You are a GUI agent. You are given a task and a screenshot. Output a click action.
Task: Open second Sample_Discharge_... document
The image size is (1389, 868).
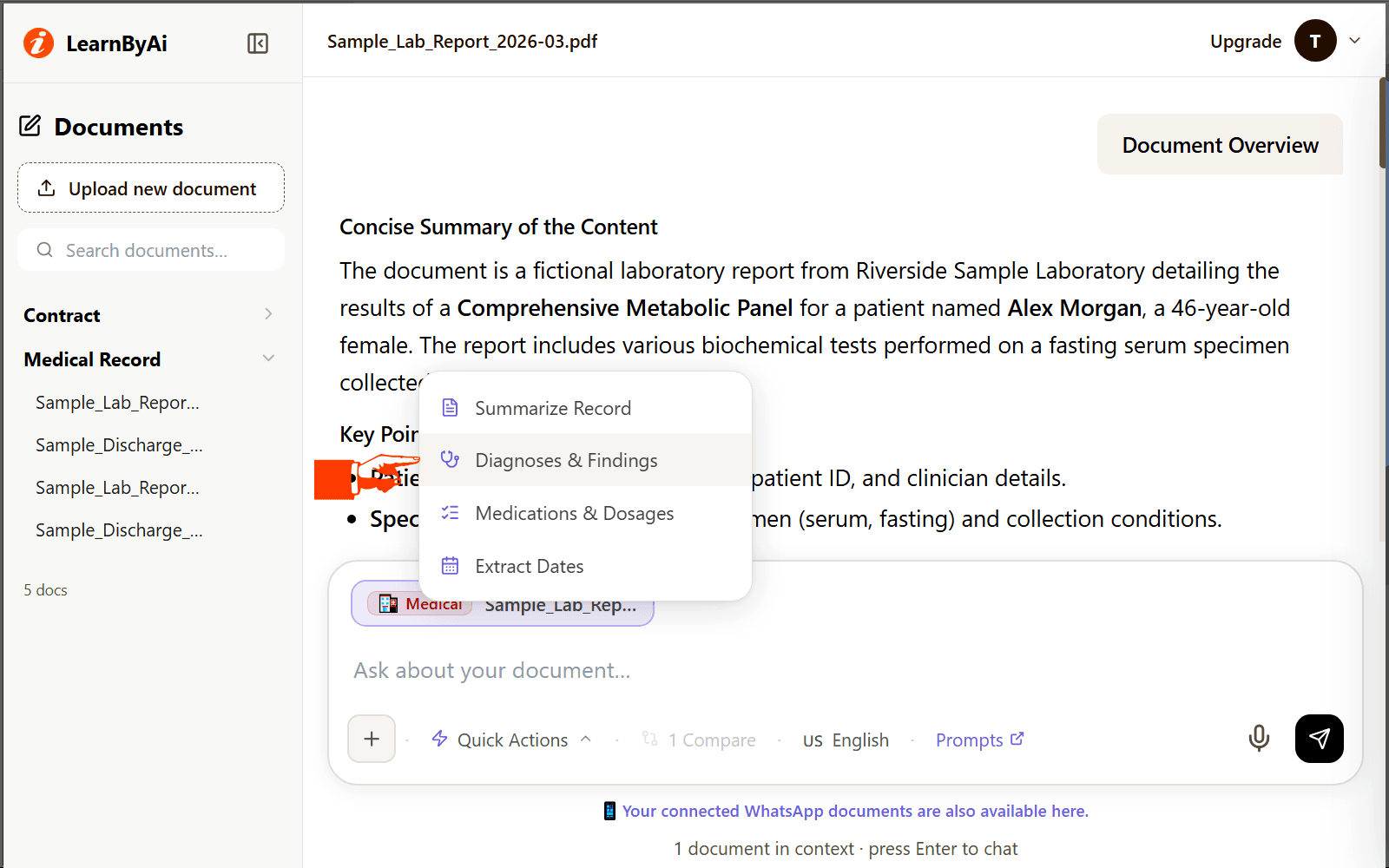point(119,530)
